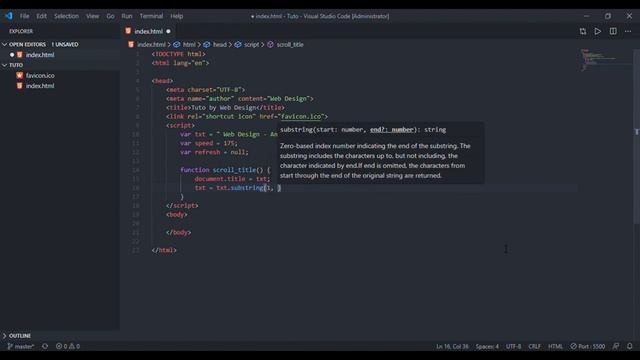Open problems panel via errors and warnings count
The height and width of the screenshot is (360, 640).
[x=68, y=346]
